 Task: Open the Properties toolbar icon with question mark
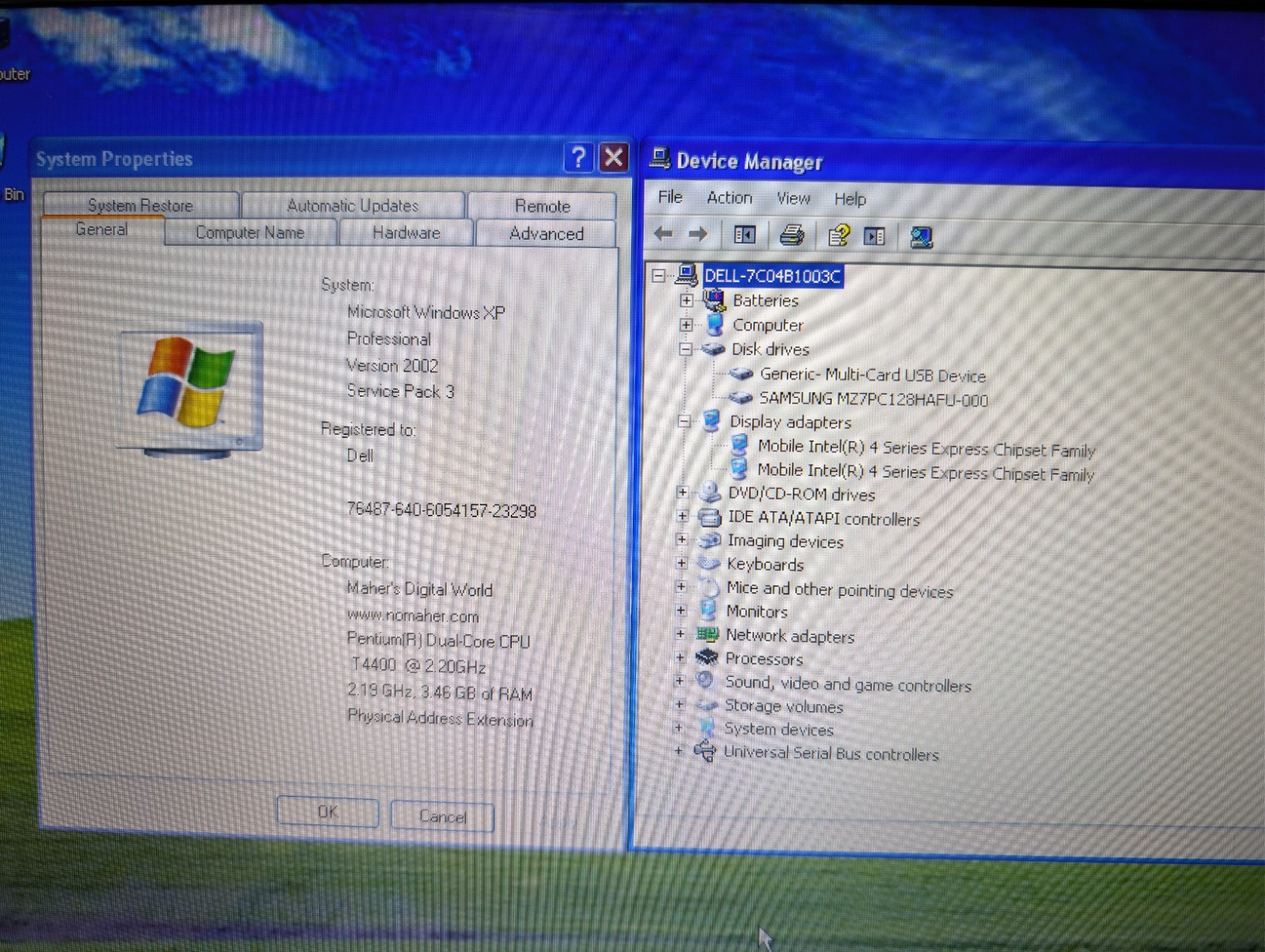[x=838, y=236]
